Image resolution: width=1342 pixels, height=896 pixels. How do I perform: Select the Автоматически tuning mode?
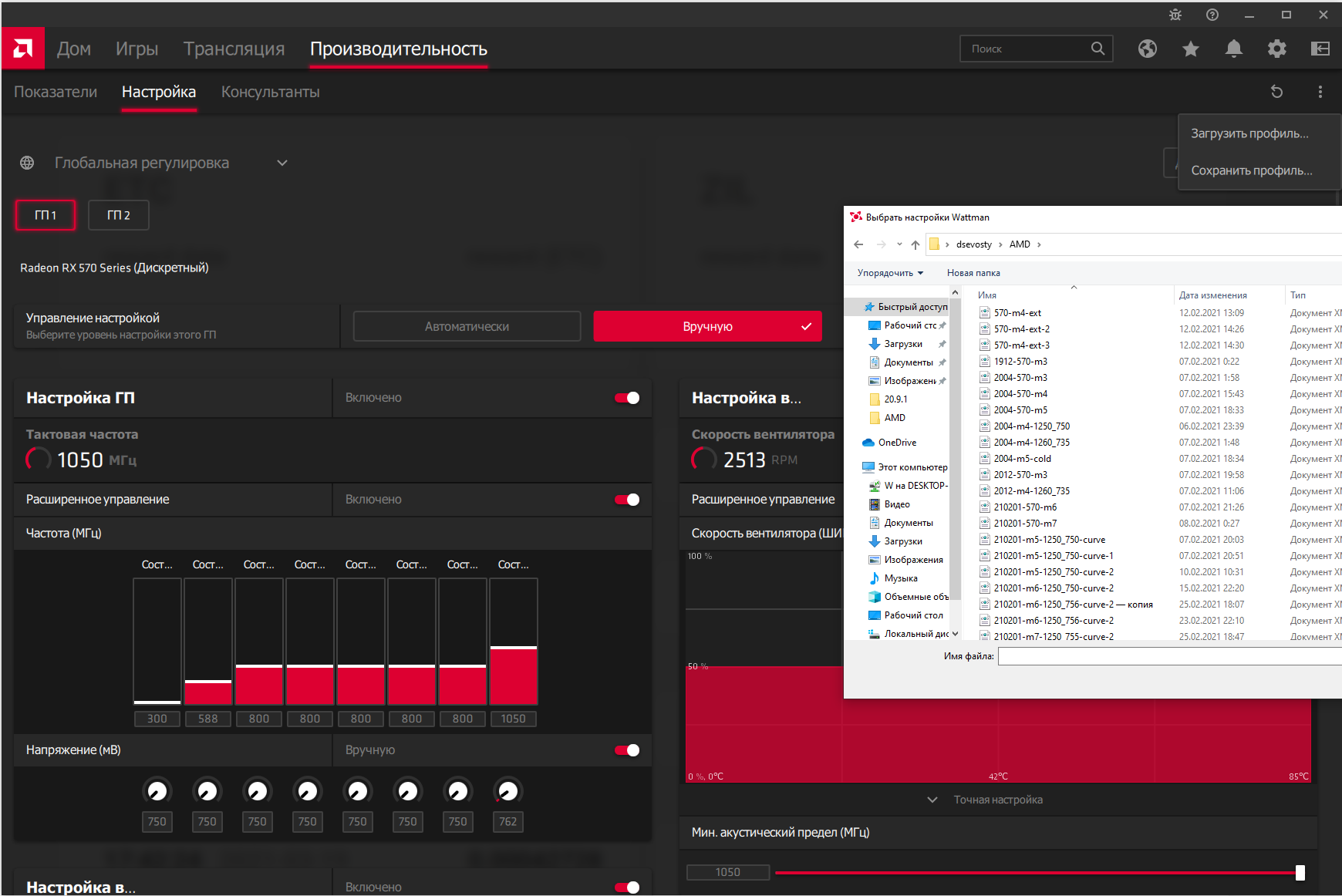click(x=467, y=326)
